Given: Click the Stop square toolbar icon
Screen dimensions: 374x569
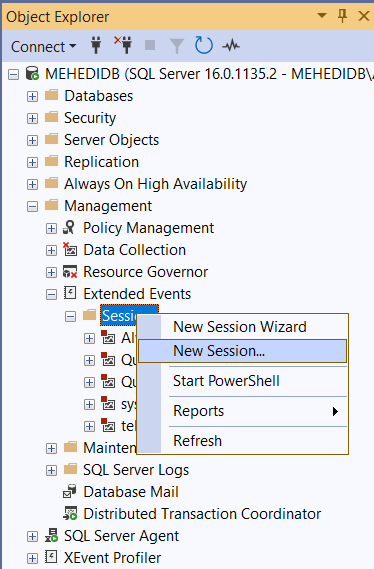Looking at the screenshot, I should (150, 45).
